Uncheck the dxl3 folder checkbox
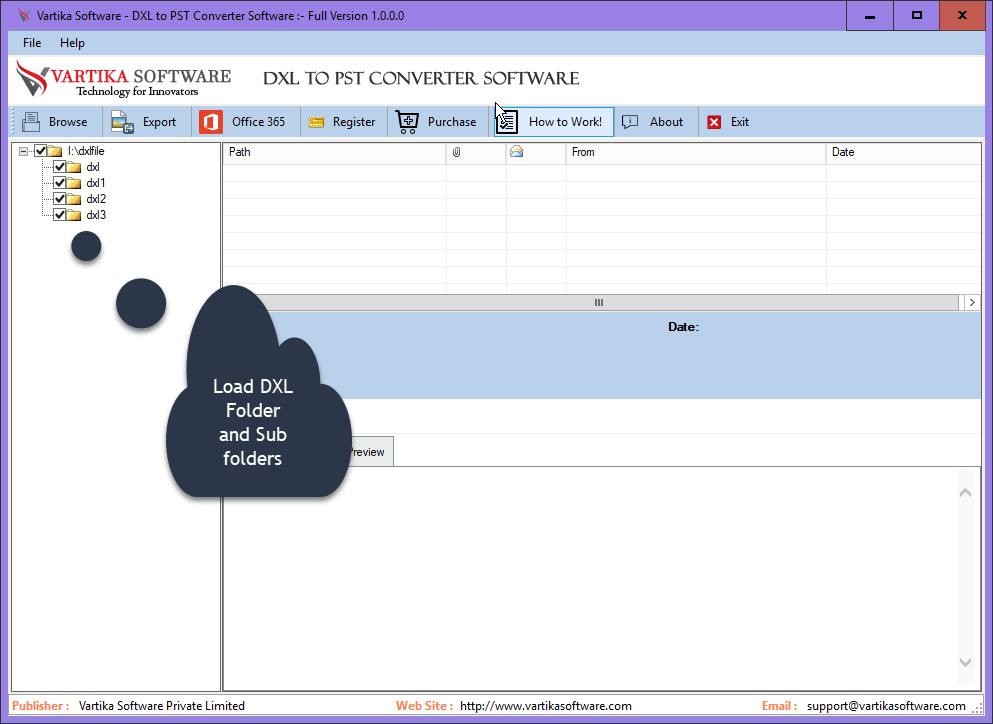This screenshot has width=993, height=724. (60, 215)
